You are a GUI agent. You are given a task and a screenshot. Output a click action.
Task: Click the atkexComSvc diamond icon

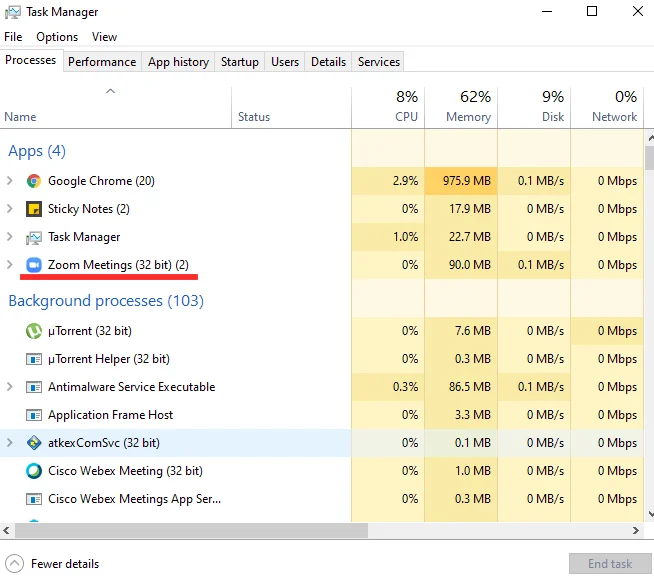click(34, 443)
